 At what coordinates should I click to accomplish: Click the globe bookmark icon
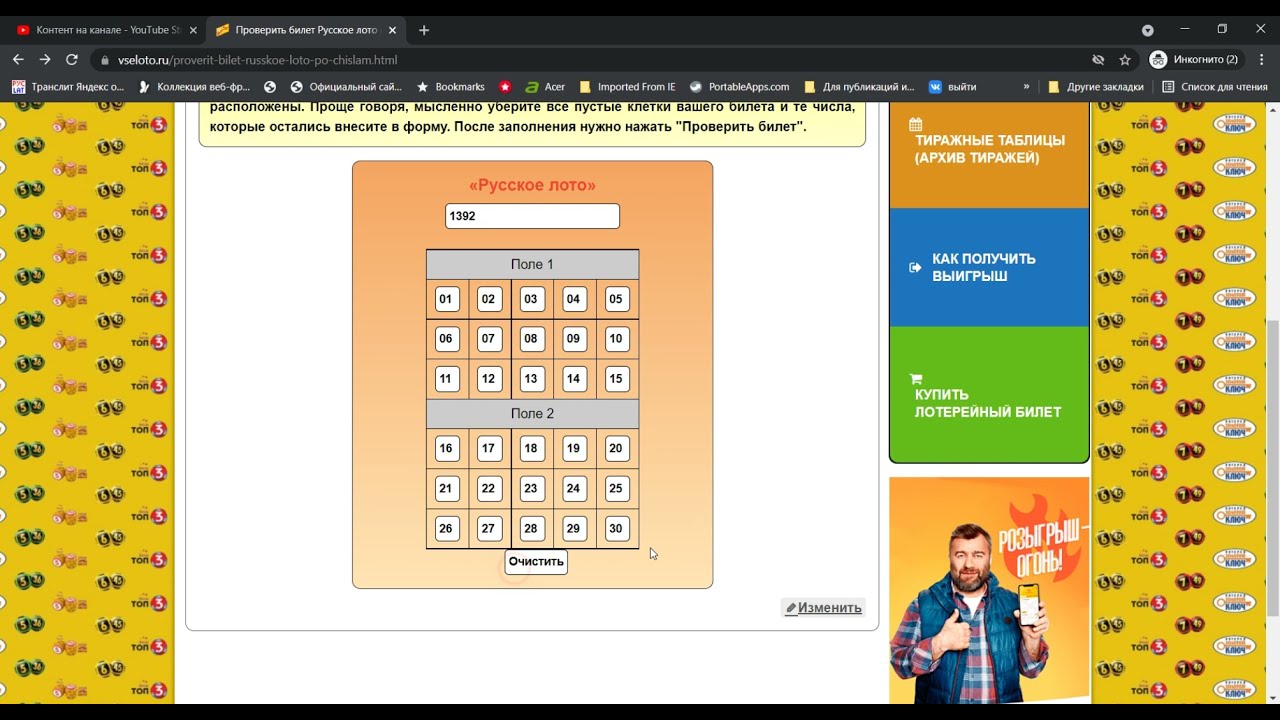pyautogui.click(x=270, y=87)
